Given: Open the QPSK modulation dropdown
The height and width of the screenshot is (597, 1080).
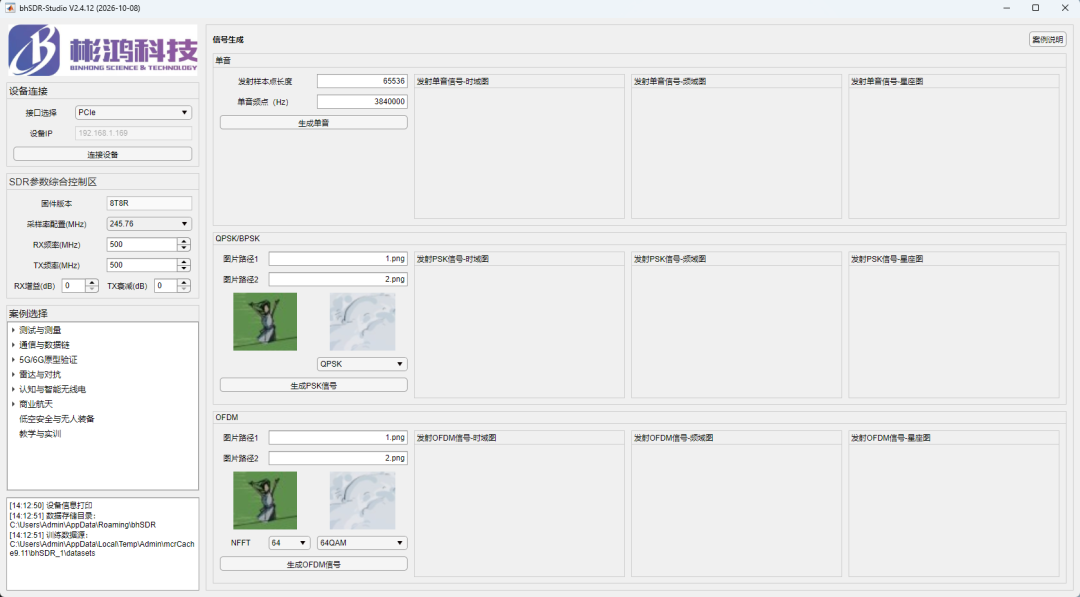Looking at the screenshot, I should point(362,364).
